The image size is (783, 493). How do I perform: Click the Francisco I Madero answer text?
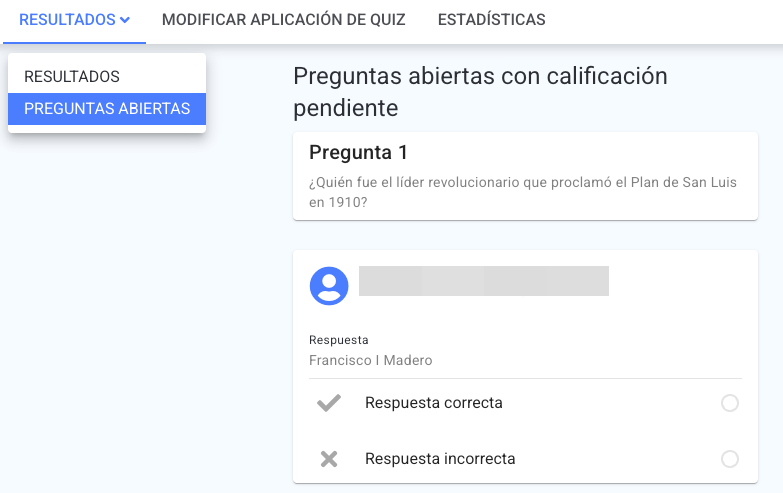pyautogui.click(x=371, y=360)
